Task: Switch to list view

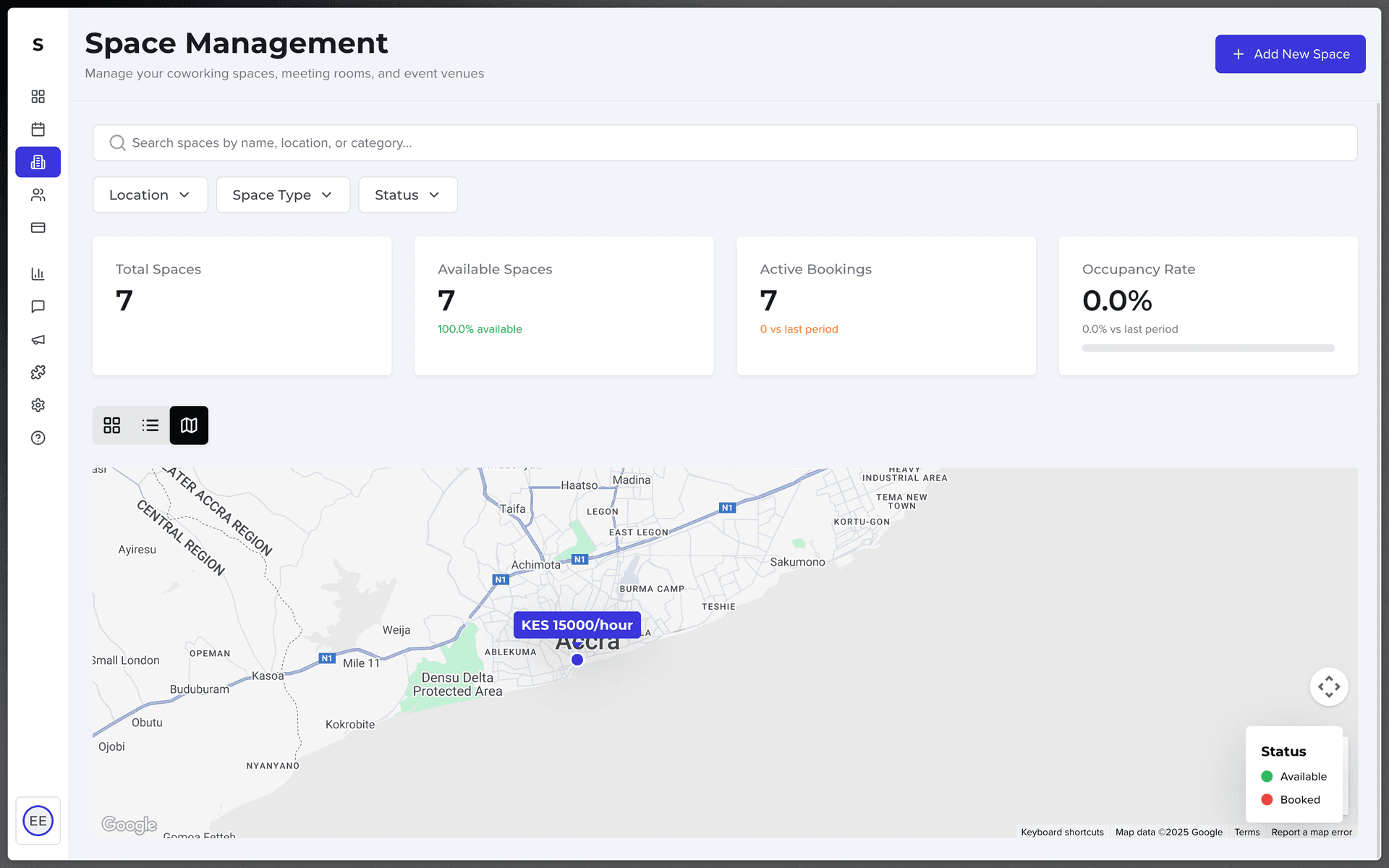Action: click(150, 425)
